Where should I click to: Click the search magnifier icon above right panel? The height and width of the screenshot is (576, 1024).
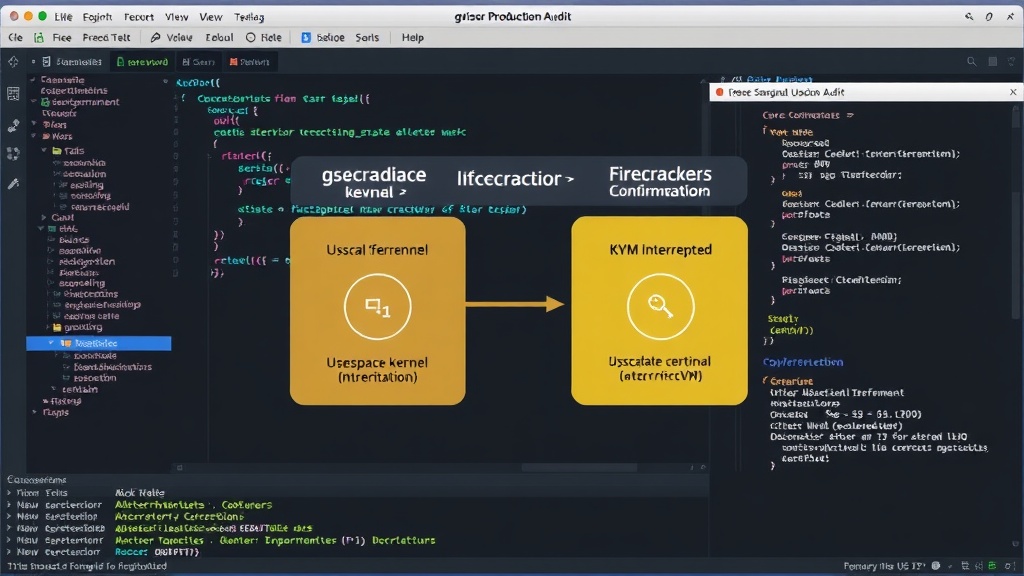tap(971, 61)
